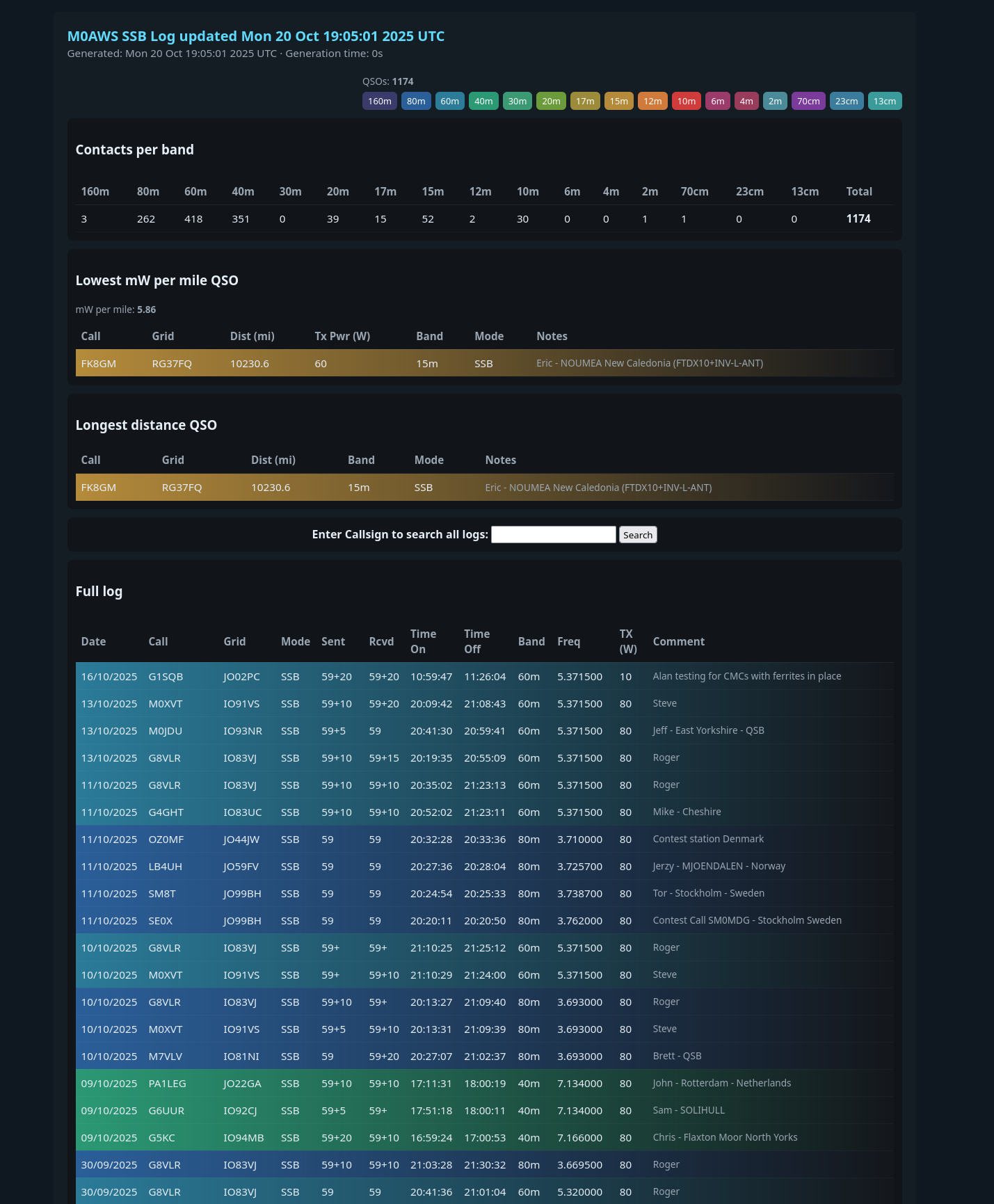
Task: Select the 70cm band badge
Action: point(808,101)
